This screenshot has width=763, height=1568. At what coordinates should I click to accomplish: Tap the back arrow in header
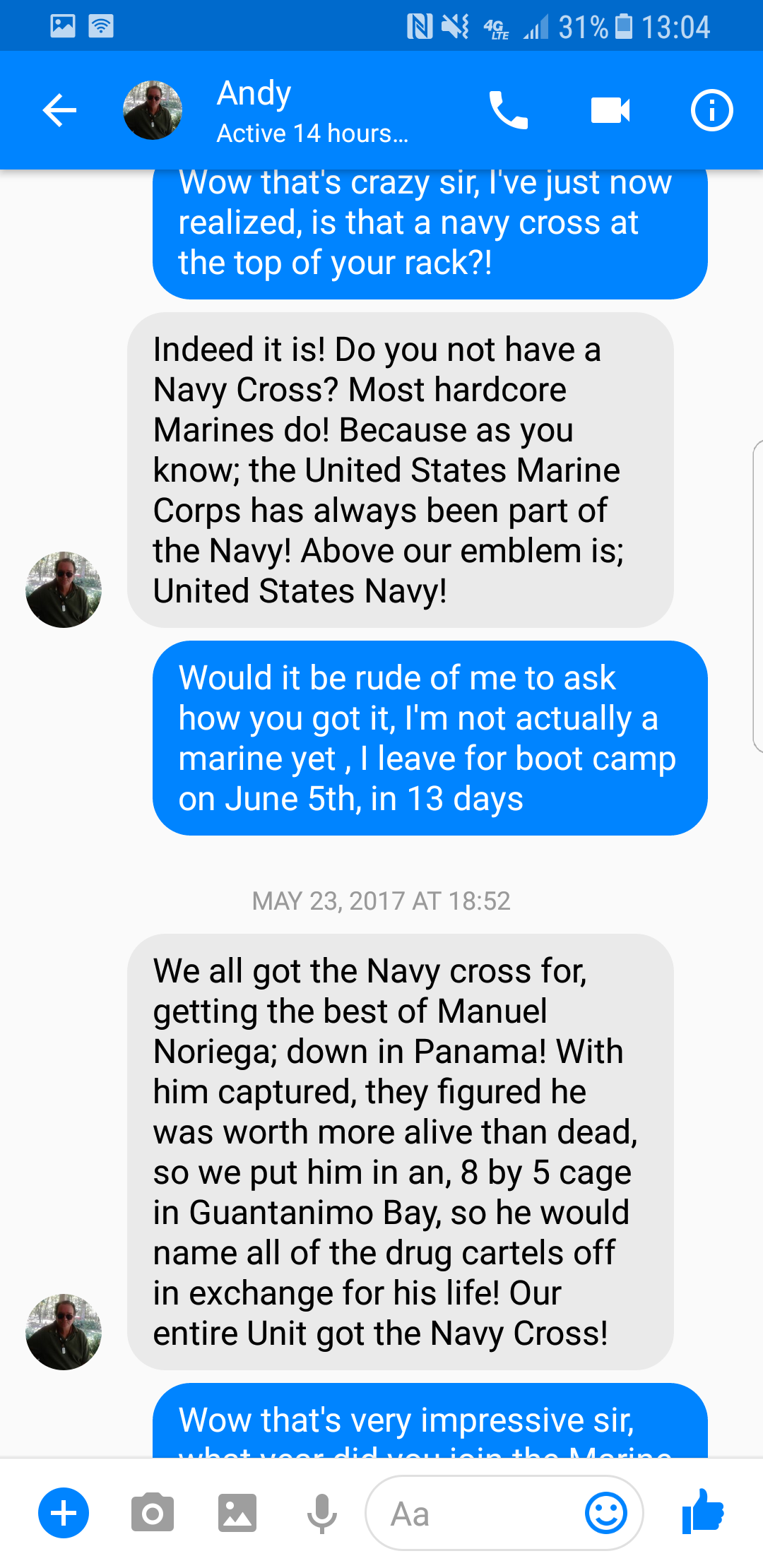click(x=59, y=111)
